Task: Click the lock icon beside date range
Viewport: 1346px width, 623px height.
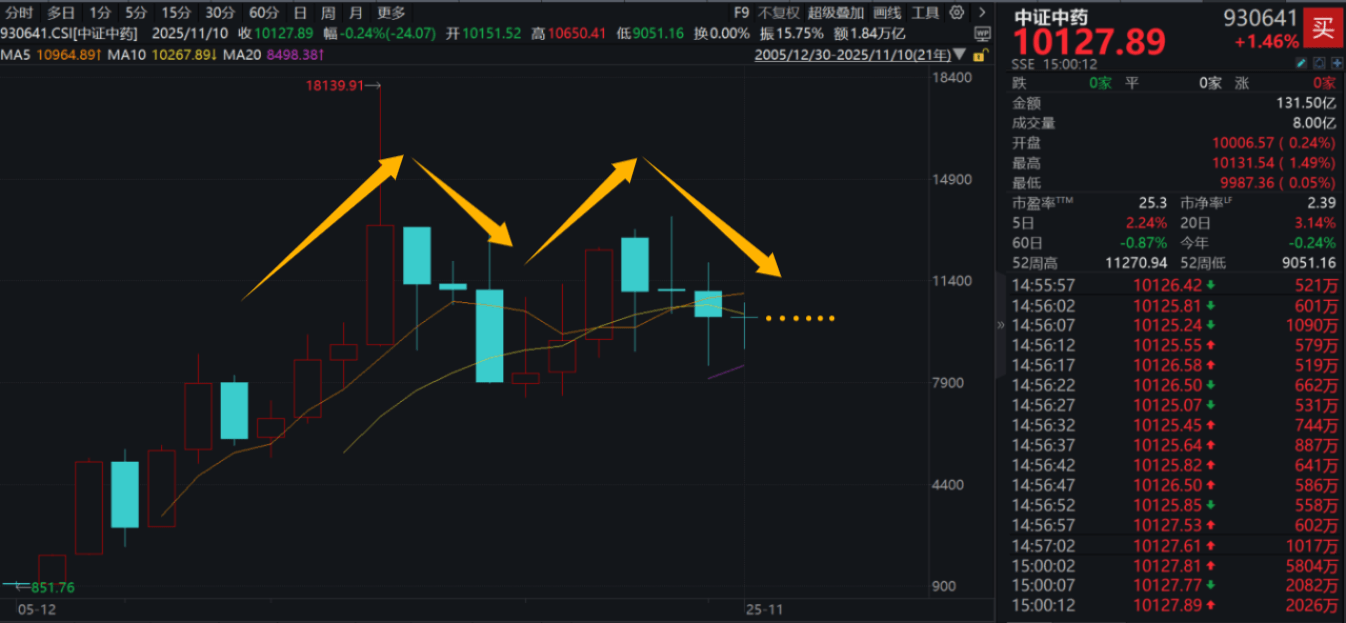Action: [979, 53]
